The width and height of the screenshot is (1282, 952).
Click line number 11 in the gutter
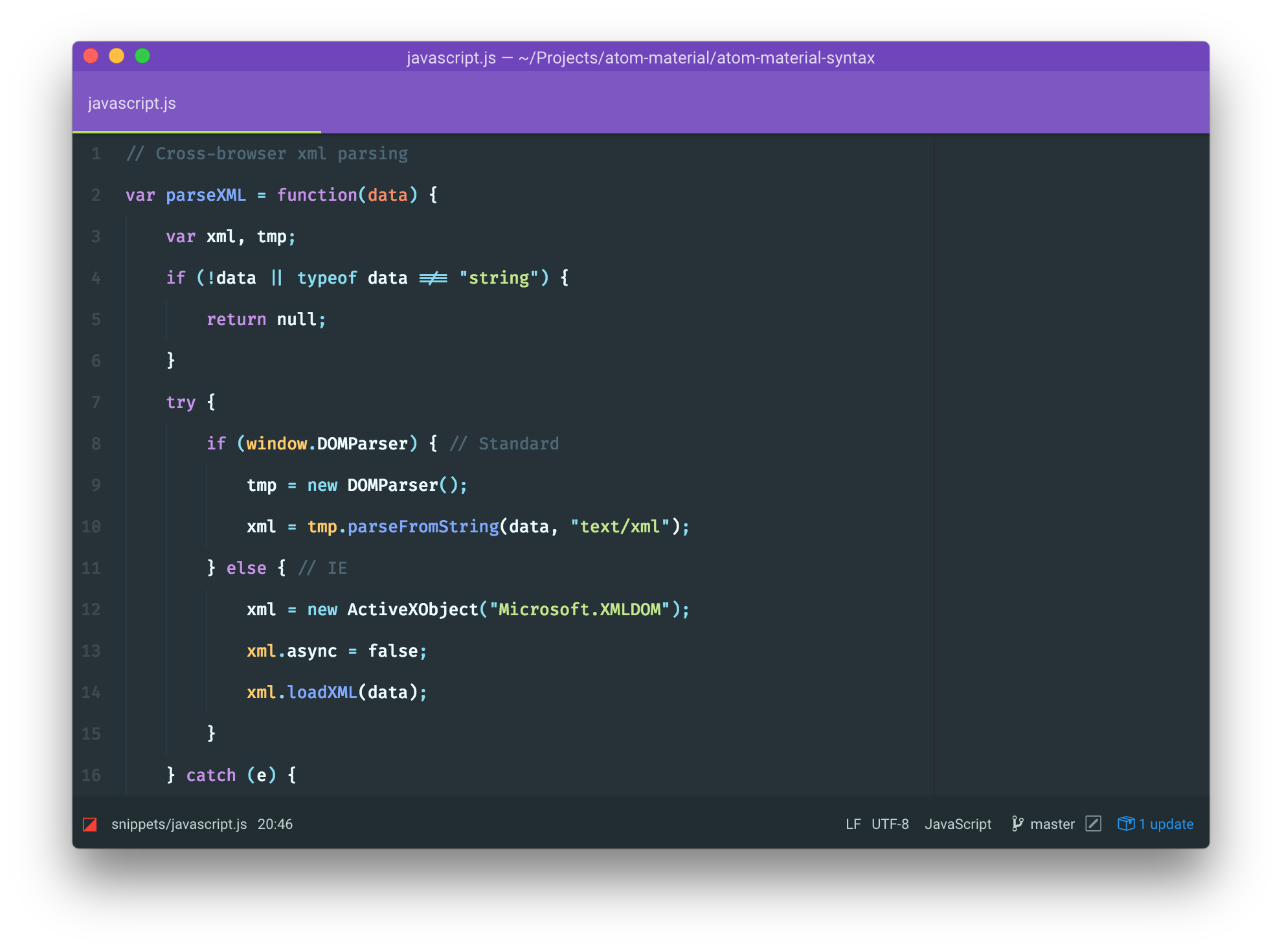click(91, 568)
